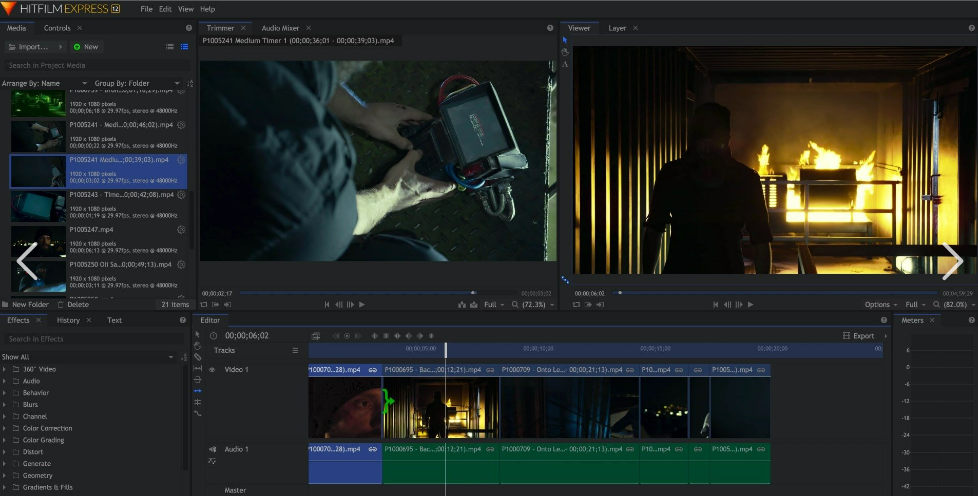Open settings gear for P1005243 clip
978x496 pixels.
coord(182,195)
